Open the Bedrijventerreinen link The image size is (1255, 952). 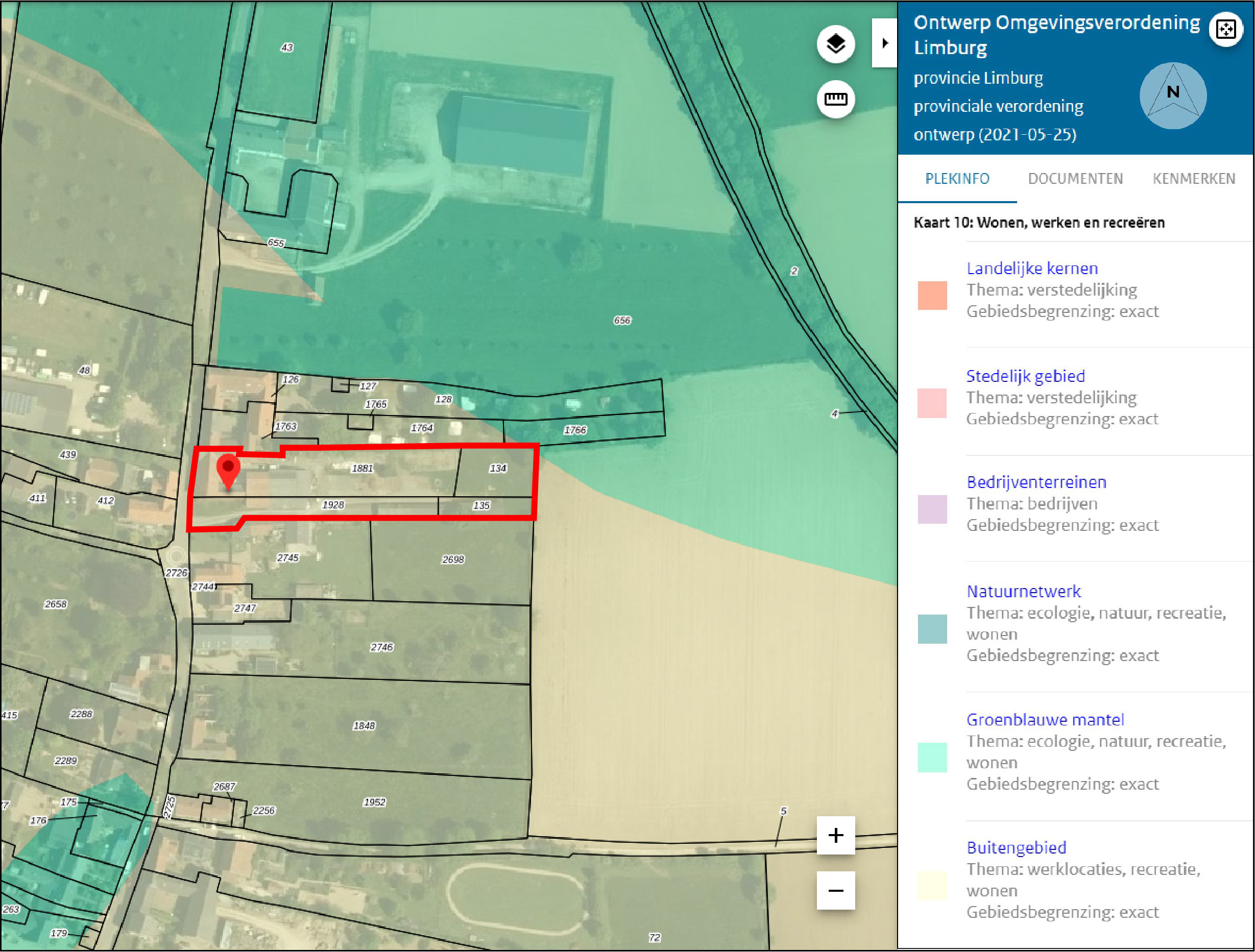pyautogui.click(x=1036, y=482)
